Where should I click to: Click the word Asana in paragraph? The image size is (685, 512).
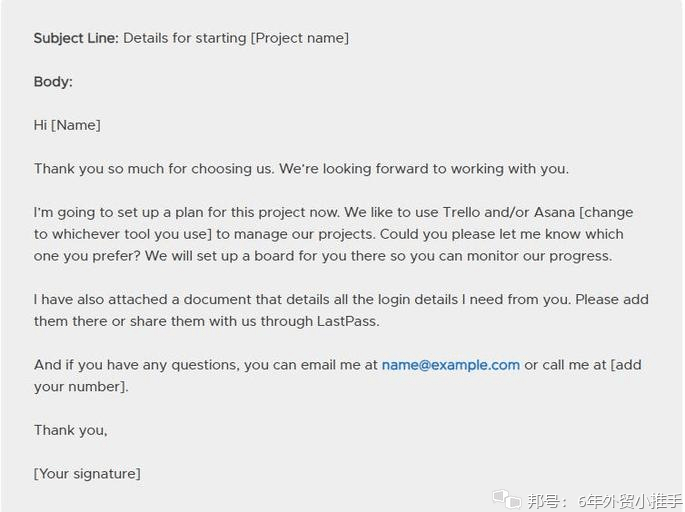(x=554, y=212)
